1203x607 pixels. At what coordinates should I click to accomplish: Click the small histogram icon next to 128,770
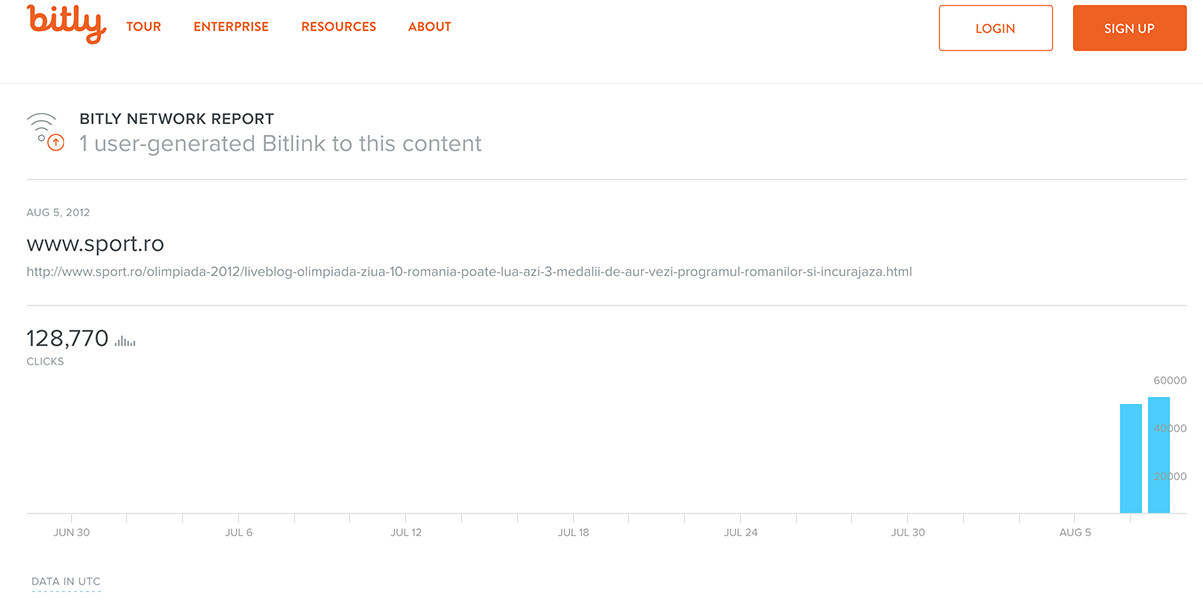click(123, 340)
